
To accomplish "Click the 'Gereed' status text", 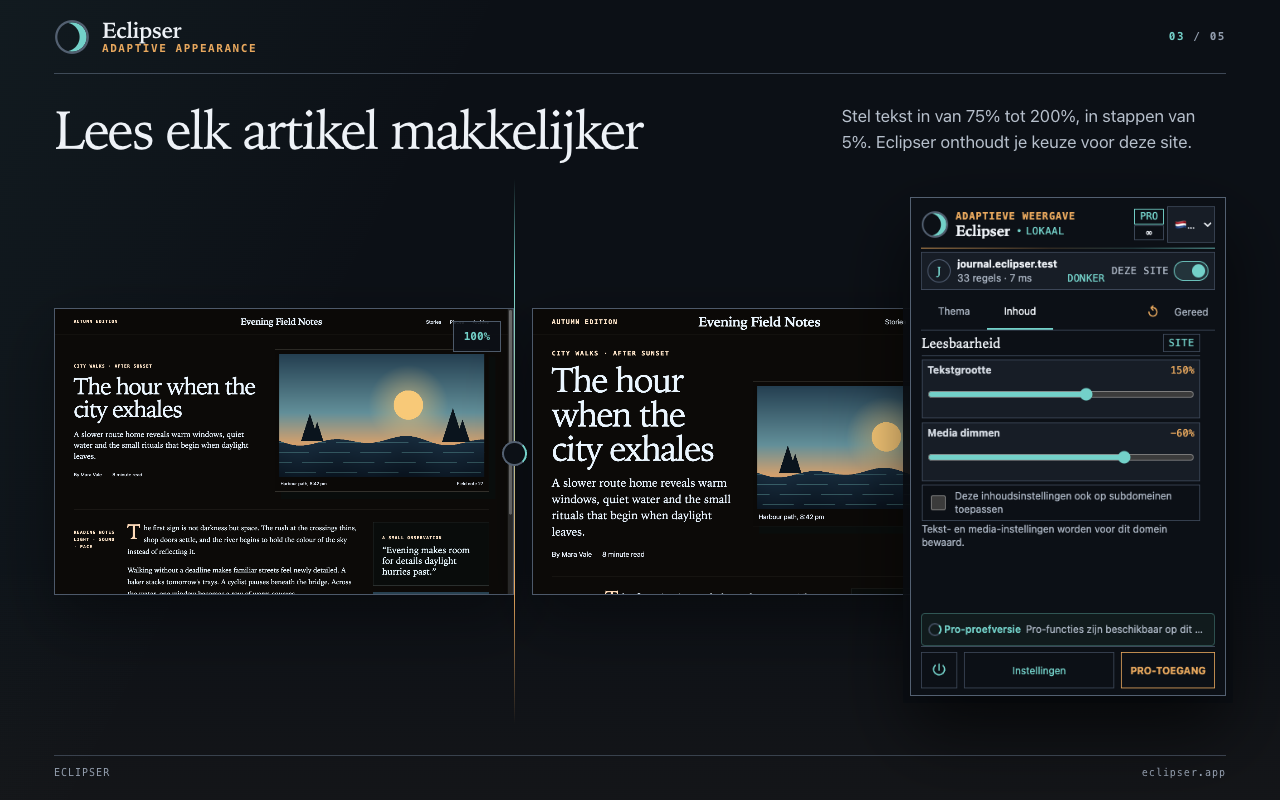I will 1191,312.
